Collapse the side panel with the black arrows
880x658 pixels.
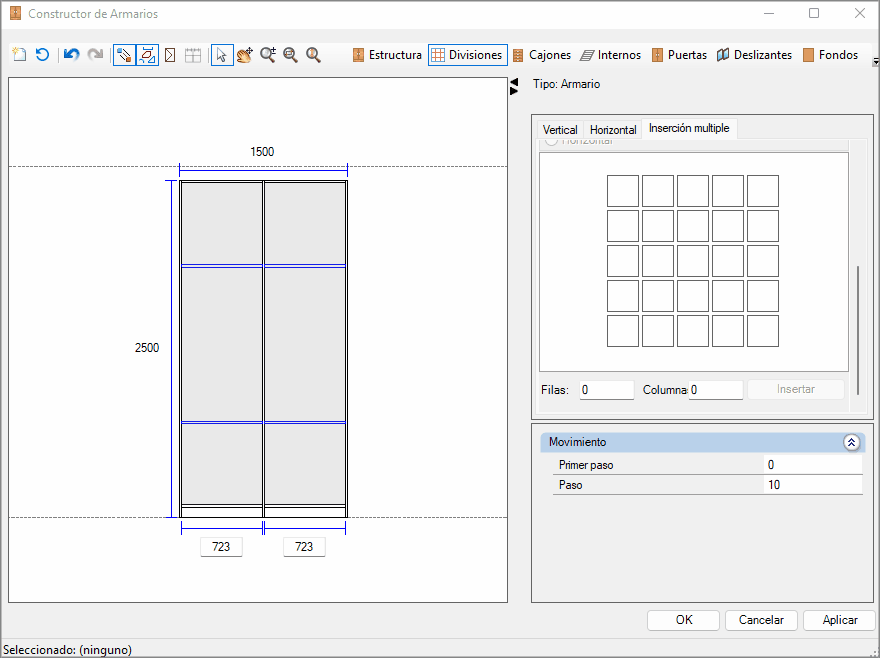pyautogui.click(x=514, y=86)
